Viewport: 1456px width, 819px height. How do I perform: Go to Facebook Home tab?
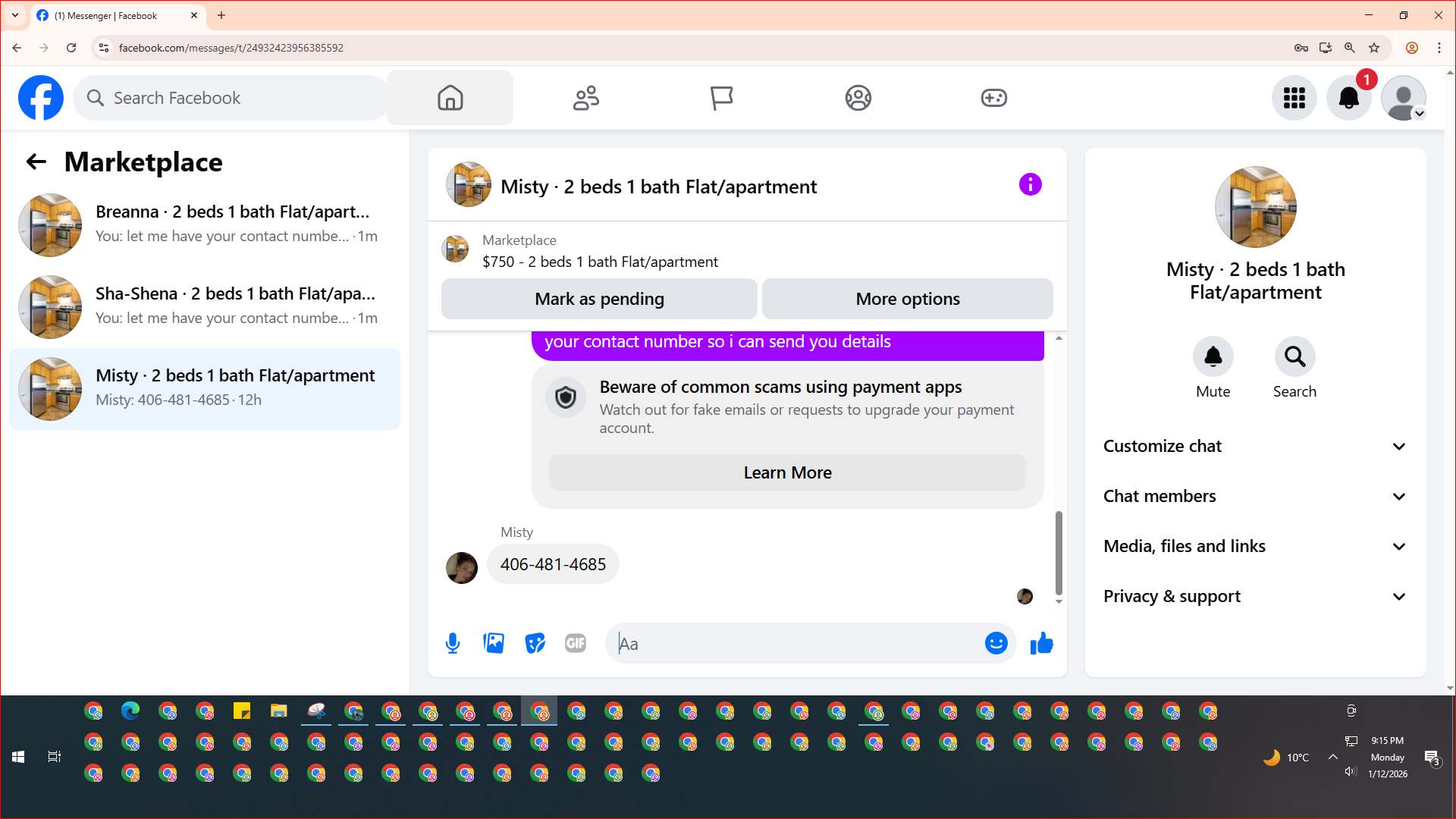coord(450,98)
